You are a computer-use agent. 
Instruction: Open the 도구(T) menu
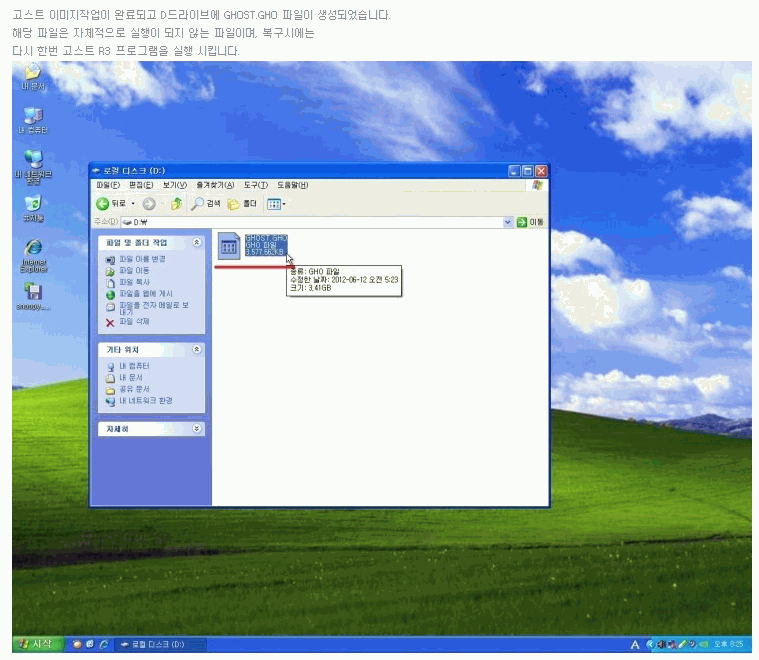coord(256,185)
